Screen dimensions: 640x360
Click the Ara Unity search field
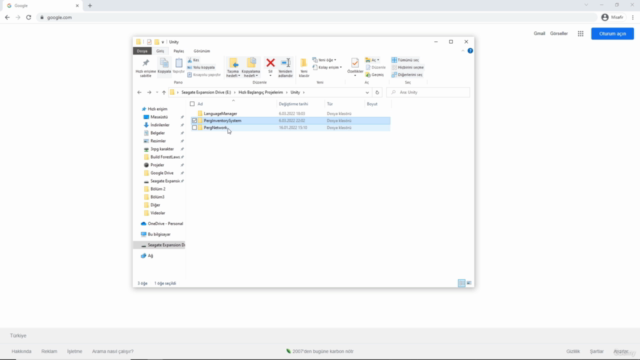tap(428, 93)
